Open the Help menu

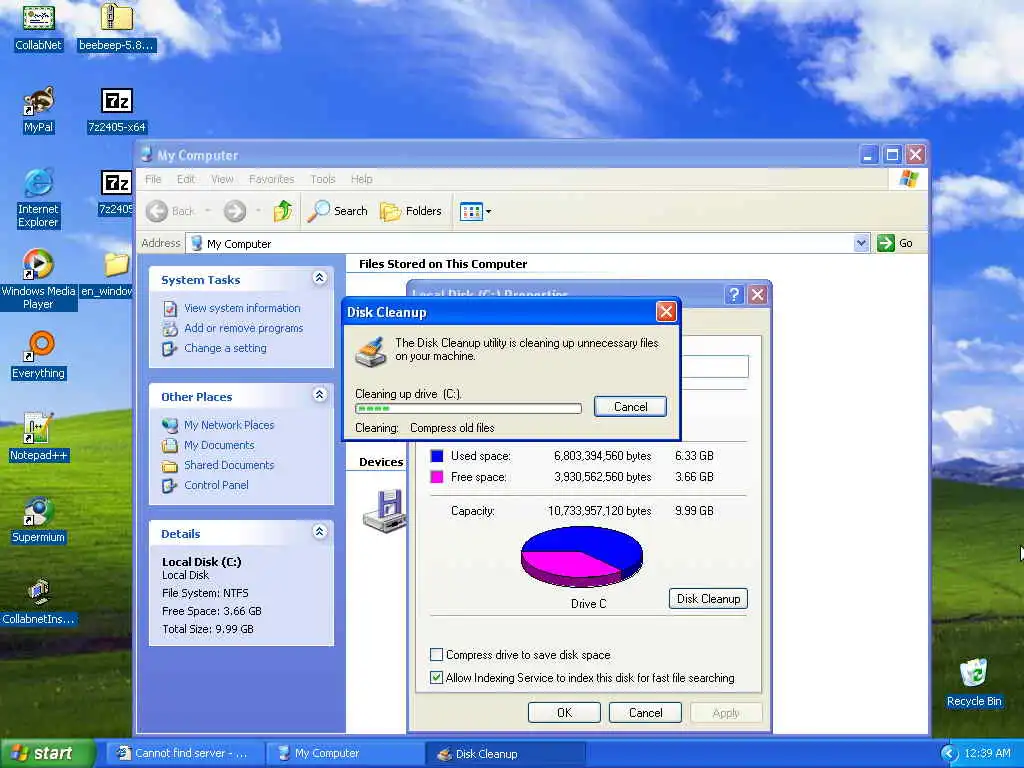coord(362,179)
